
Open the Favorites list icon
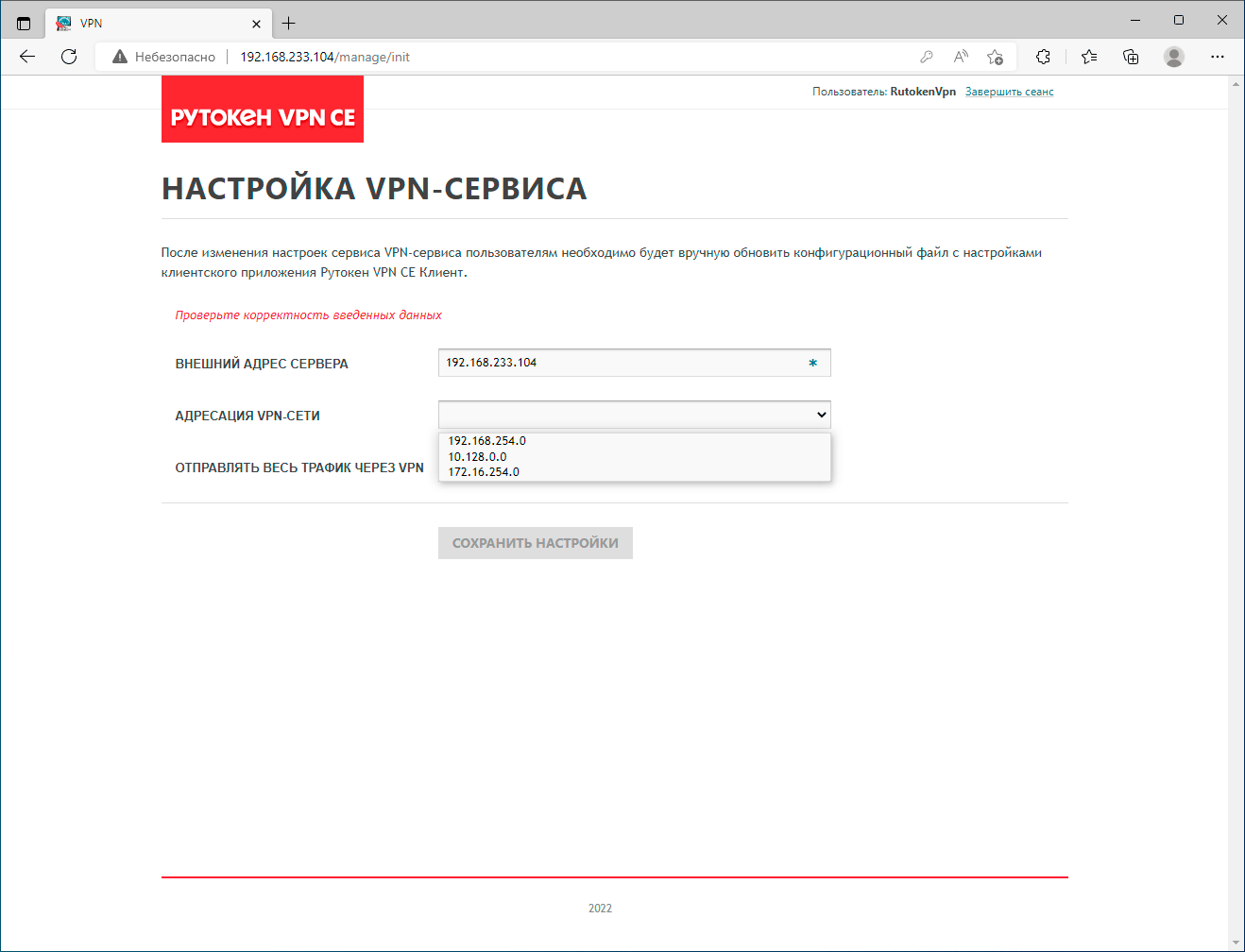(1089, 57)
